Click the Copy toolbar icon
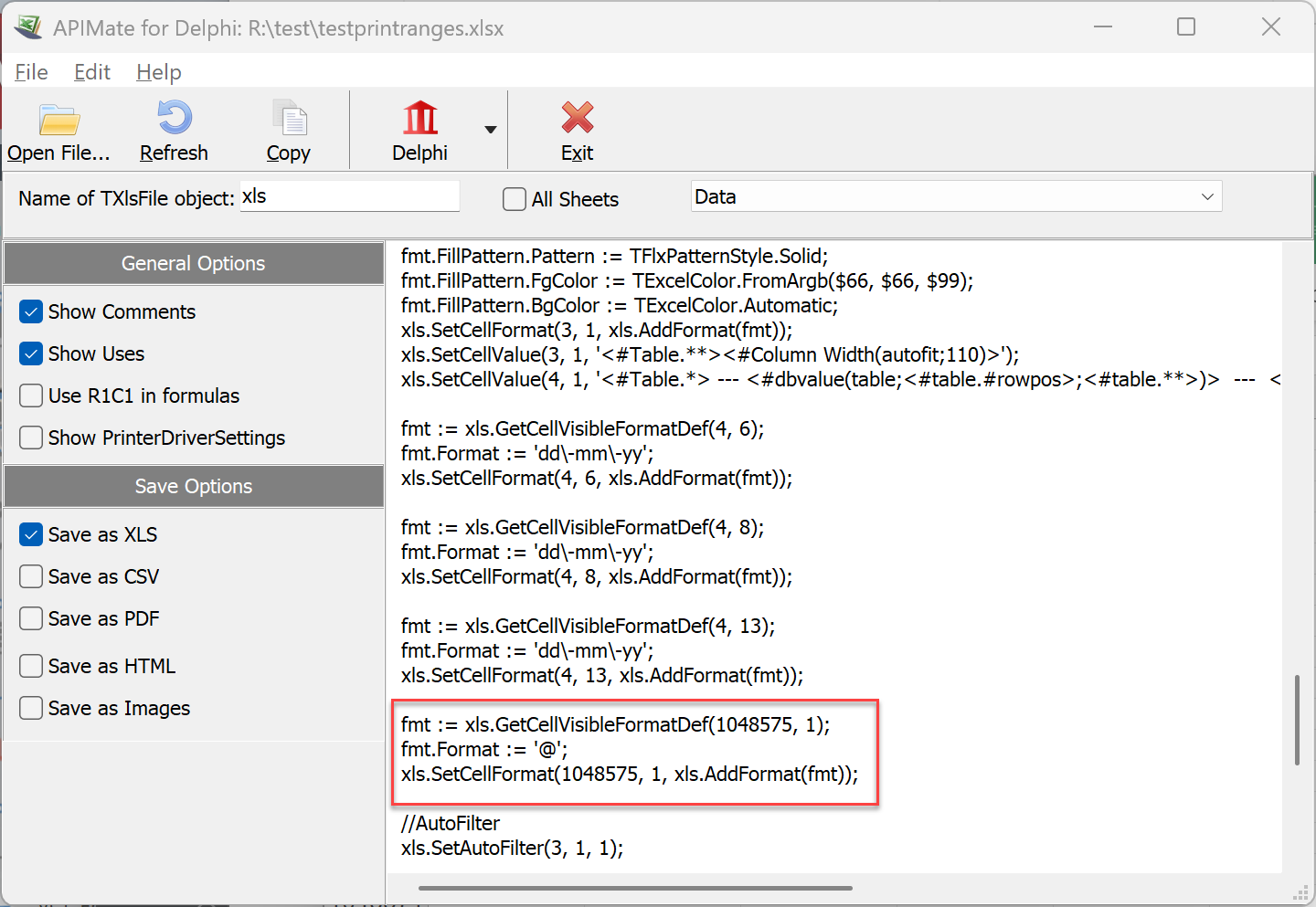1316x907 pixels. point(289,118)
